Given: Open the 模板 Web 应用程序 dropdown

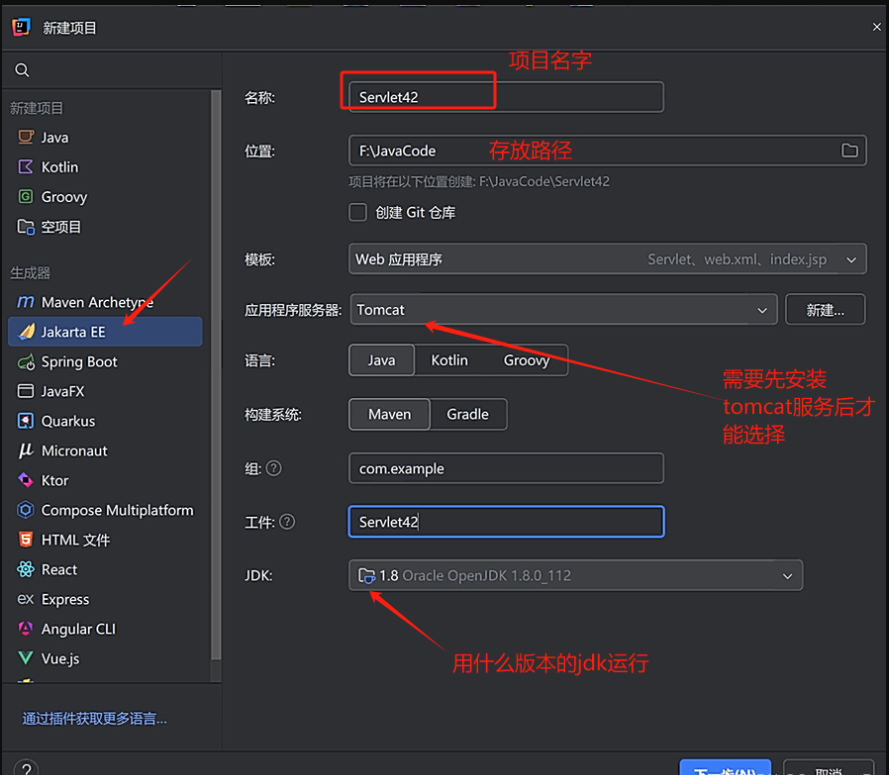Looking at the screenshot, I should click(x=607, y=259).
